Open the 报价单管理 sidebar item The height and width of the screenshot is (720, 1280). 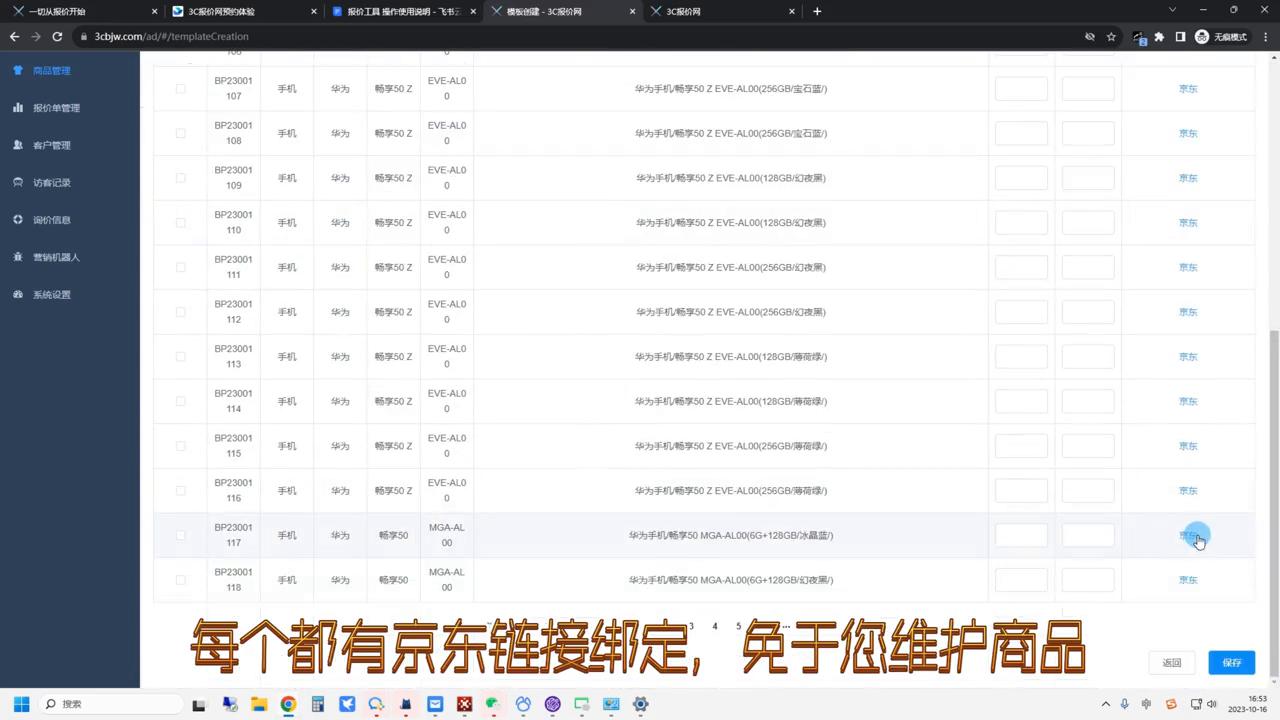coord(56,107)
